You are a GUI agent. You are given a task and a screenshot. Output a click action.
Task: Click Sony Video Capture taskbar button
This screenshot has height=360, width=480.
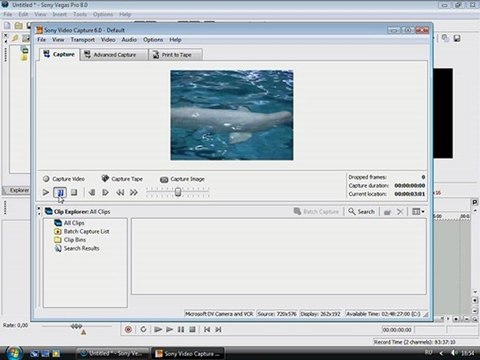188,353
